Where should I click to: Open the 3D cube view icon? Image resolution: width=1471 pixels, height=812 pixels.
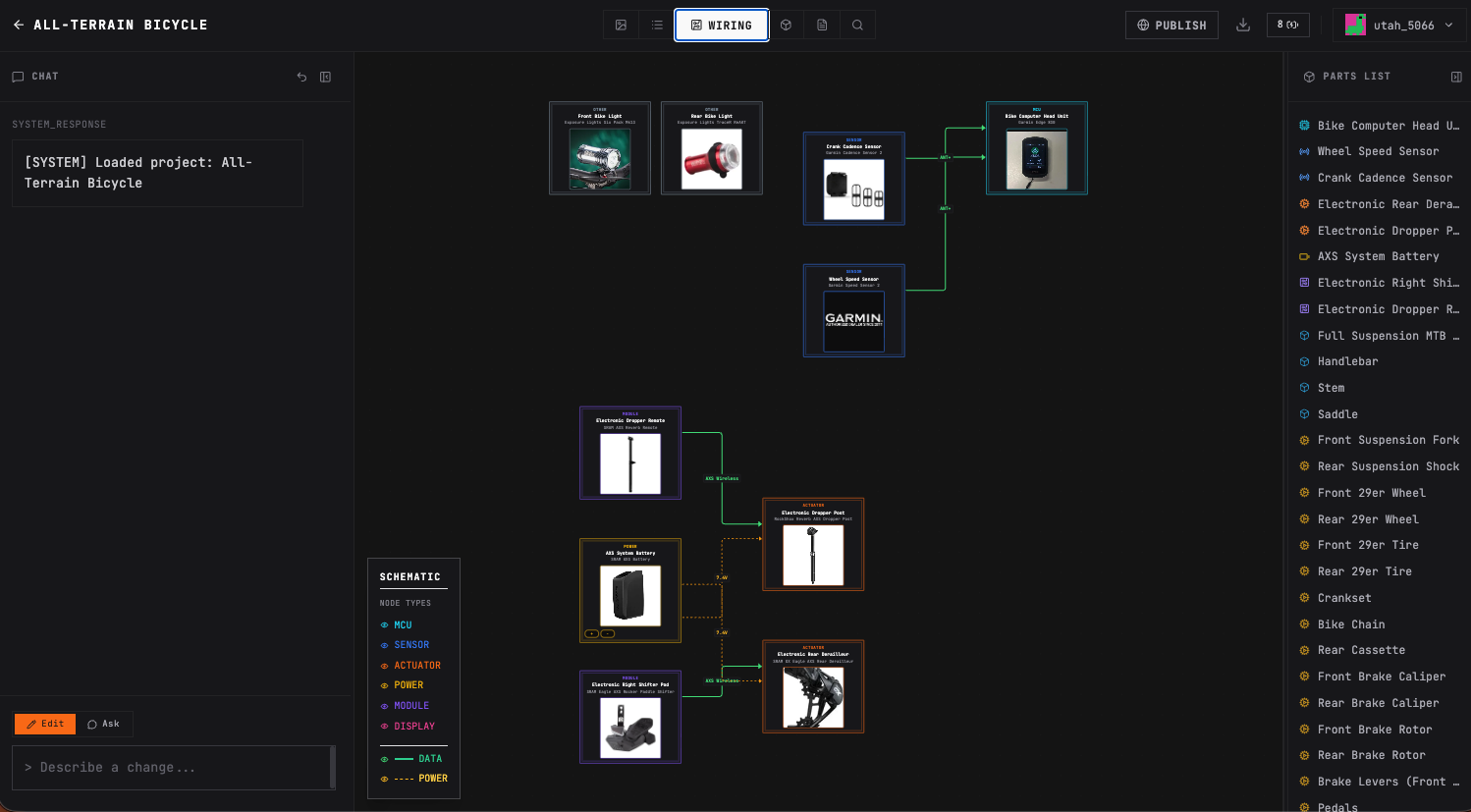(x=786, y=26)
